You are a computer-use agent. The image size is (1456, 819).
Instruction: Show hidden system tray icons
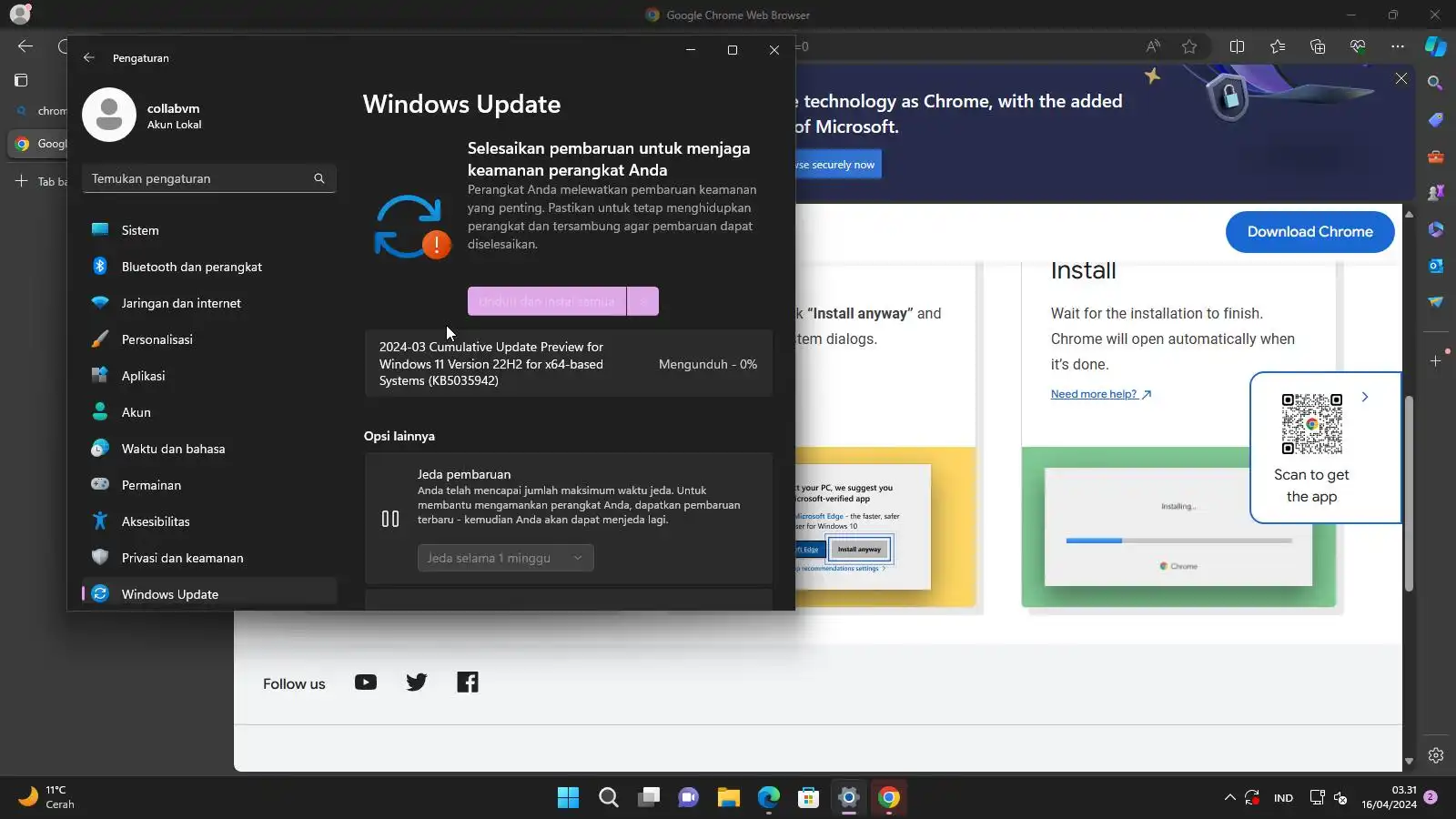tap(1229, 798)
